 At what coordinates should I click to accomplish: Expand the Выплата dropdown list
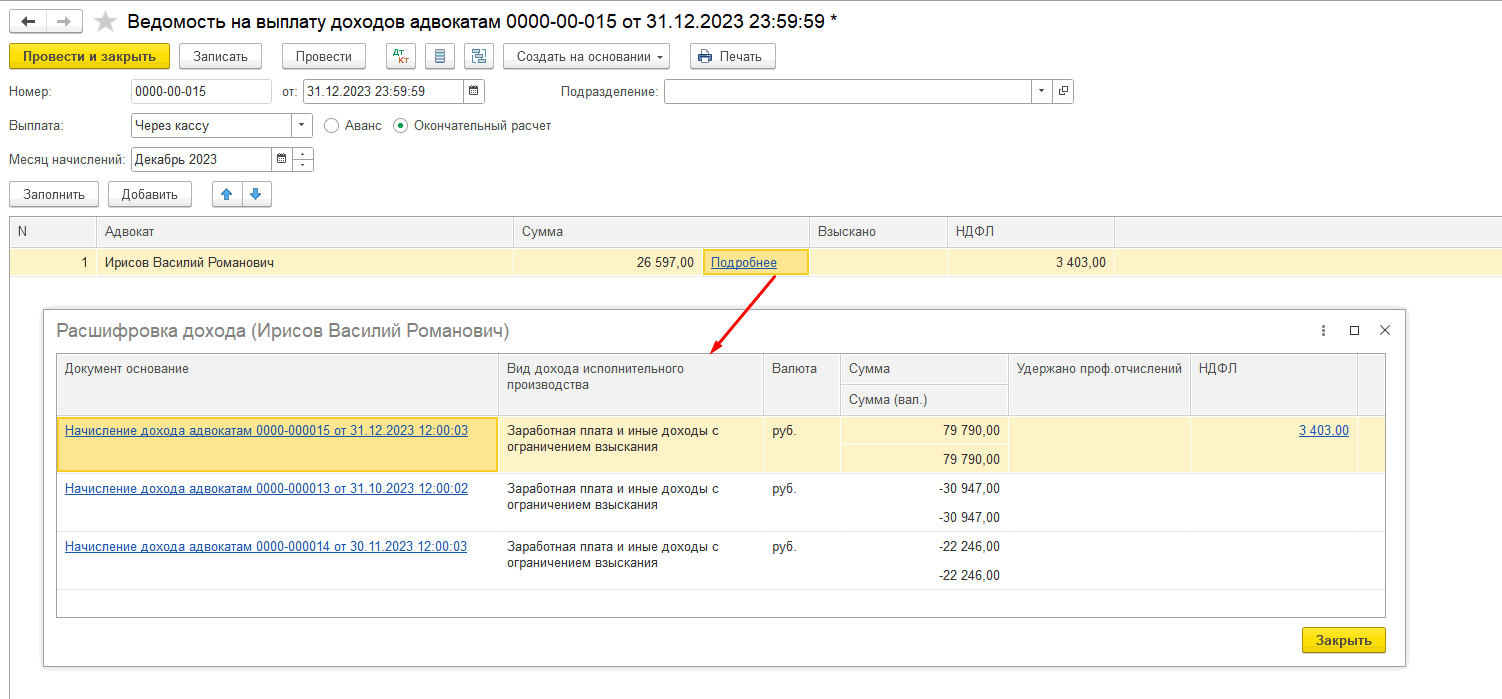pyautogui.click(x=302, y=126)
